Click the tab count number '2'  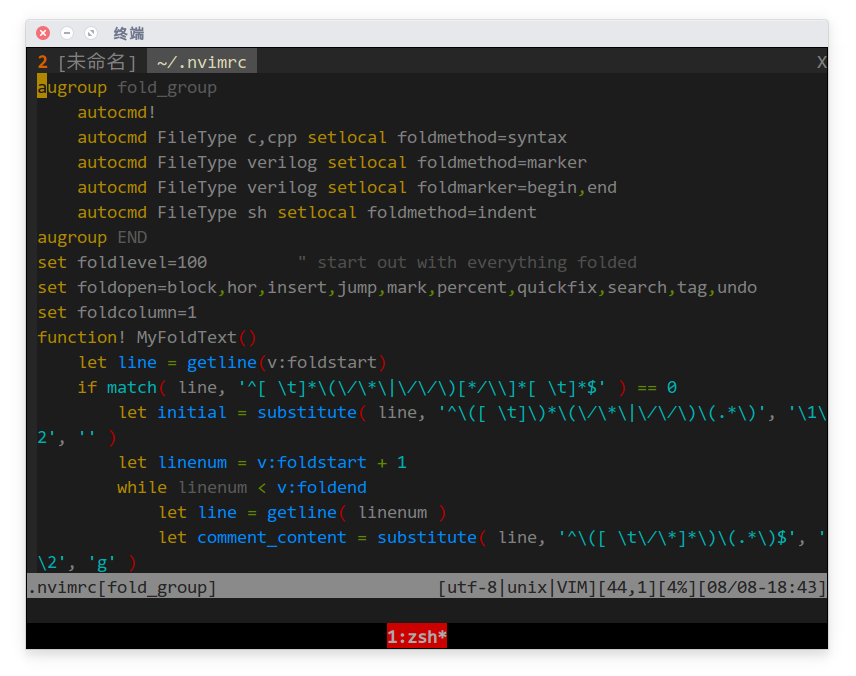(43, 62)
